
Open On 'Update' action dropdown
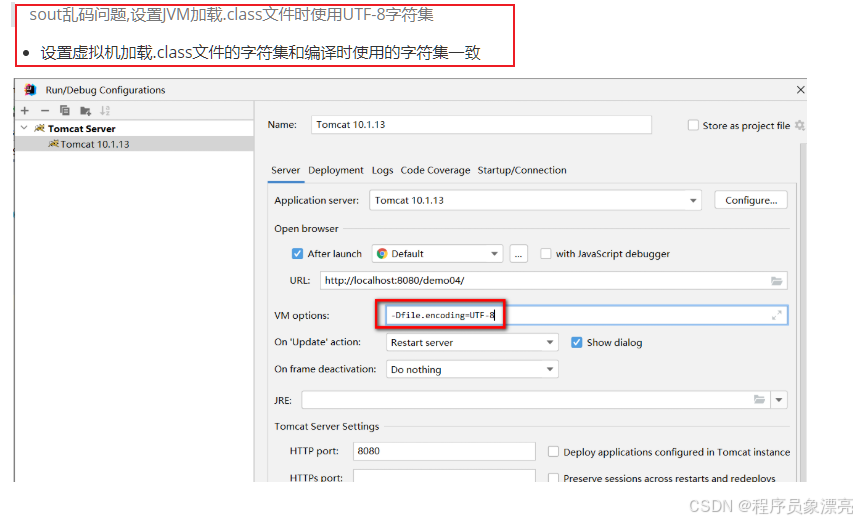point(550,343)
